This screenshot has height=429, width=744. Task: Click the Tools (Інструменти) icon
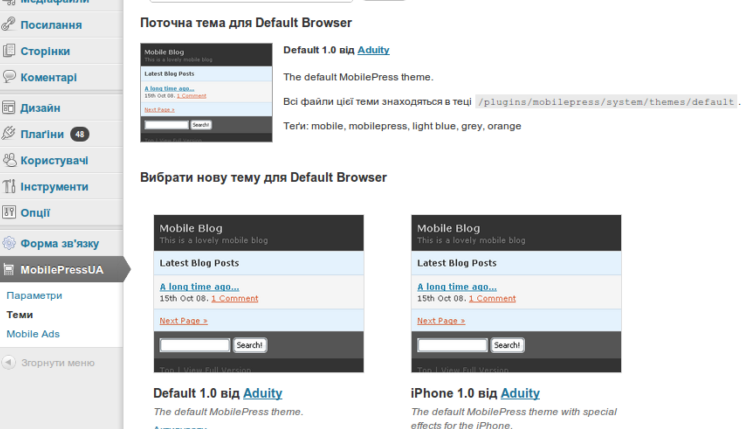pos(9,186)
